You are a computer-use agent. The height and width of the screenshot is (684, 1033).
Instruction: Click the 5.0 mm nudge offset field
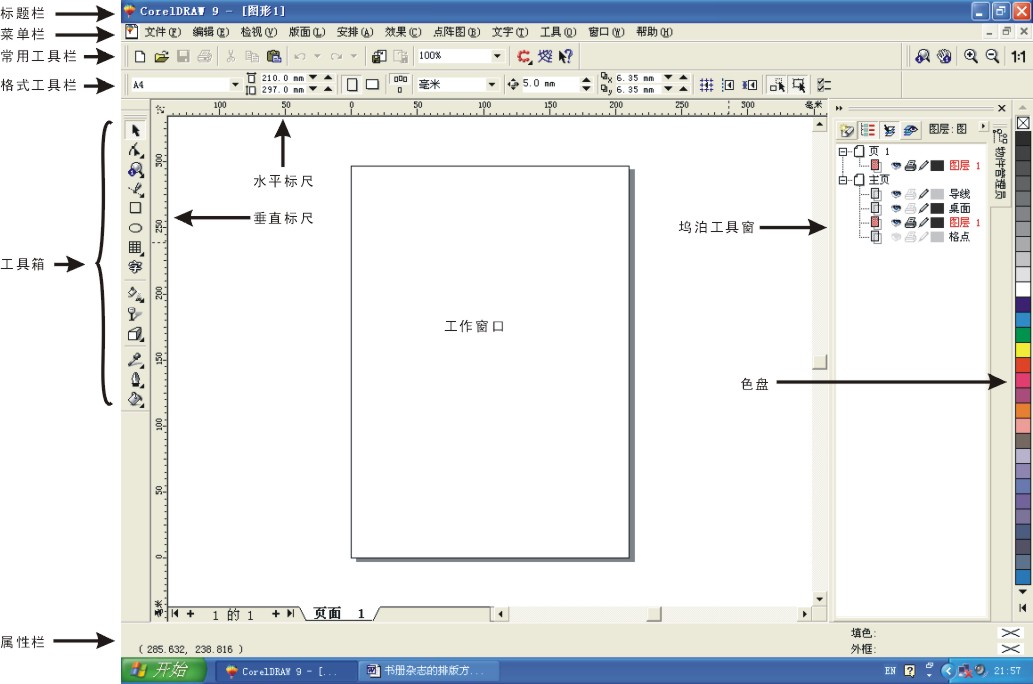(549, 84)
